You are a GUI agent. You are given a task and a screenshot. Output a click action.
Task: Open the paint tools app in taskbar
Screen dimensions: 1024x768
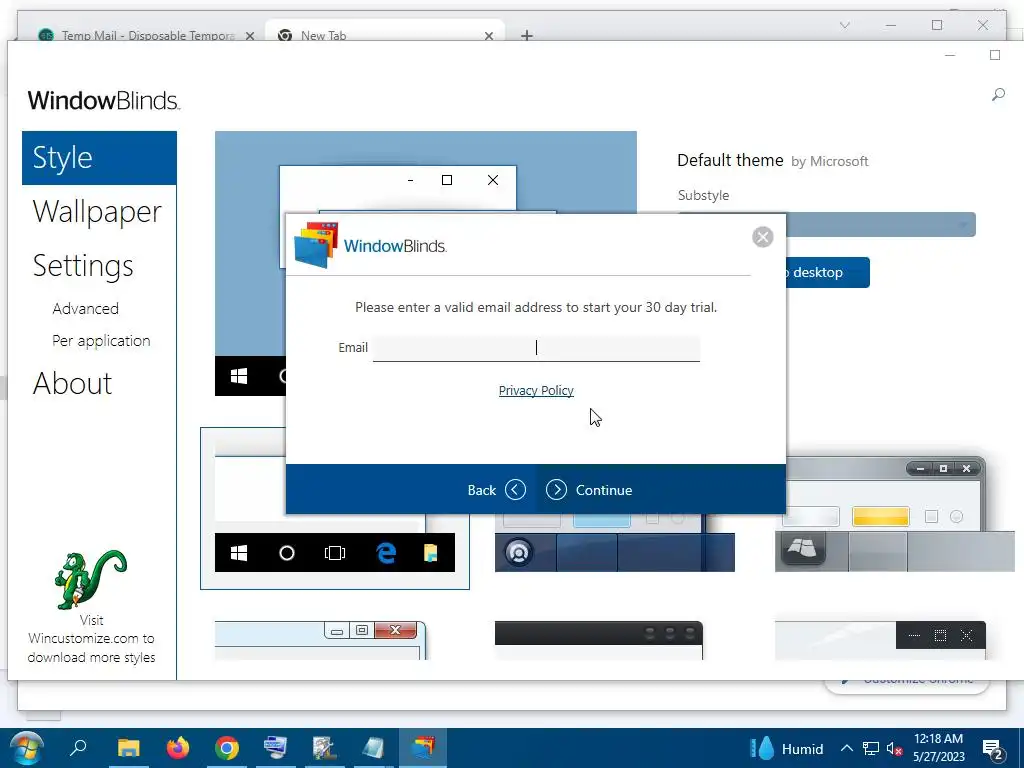click(325, 748)
